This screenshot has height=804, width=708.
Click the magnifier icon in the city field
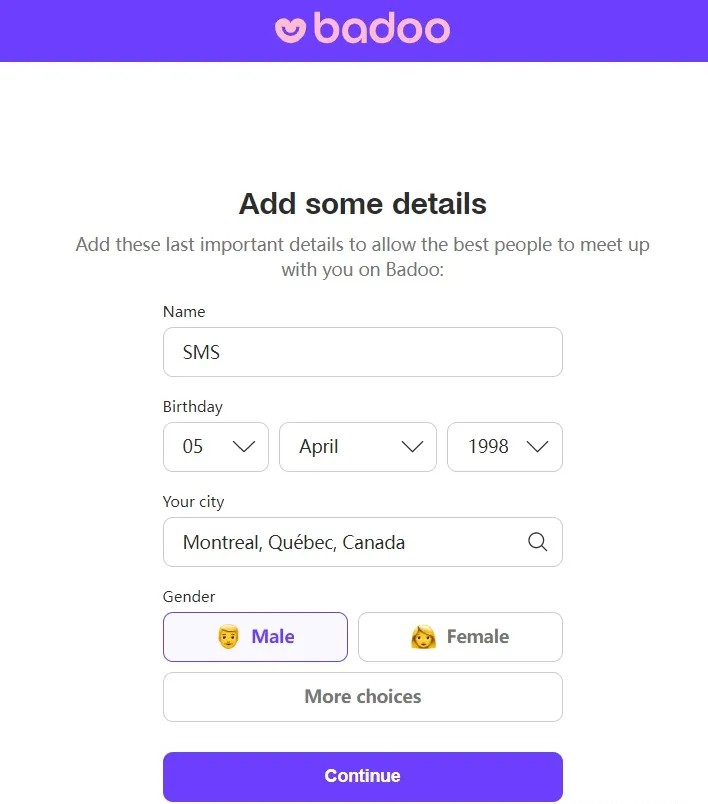[x=537, y=542]
